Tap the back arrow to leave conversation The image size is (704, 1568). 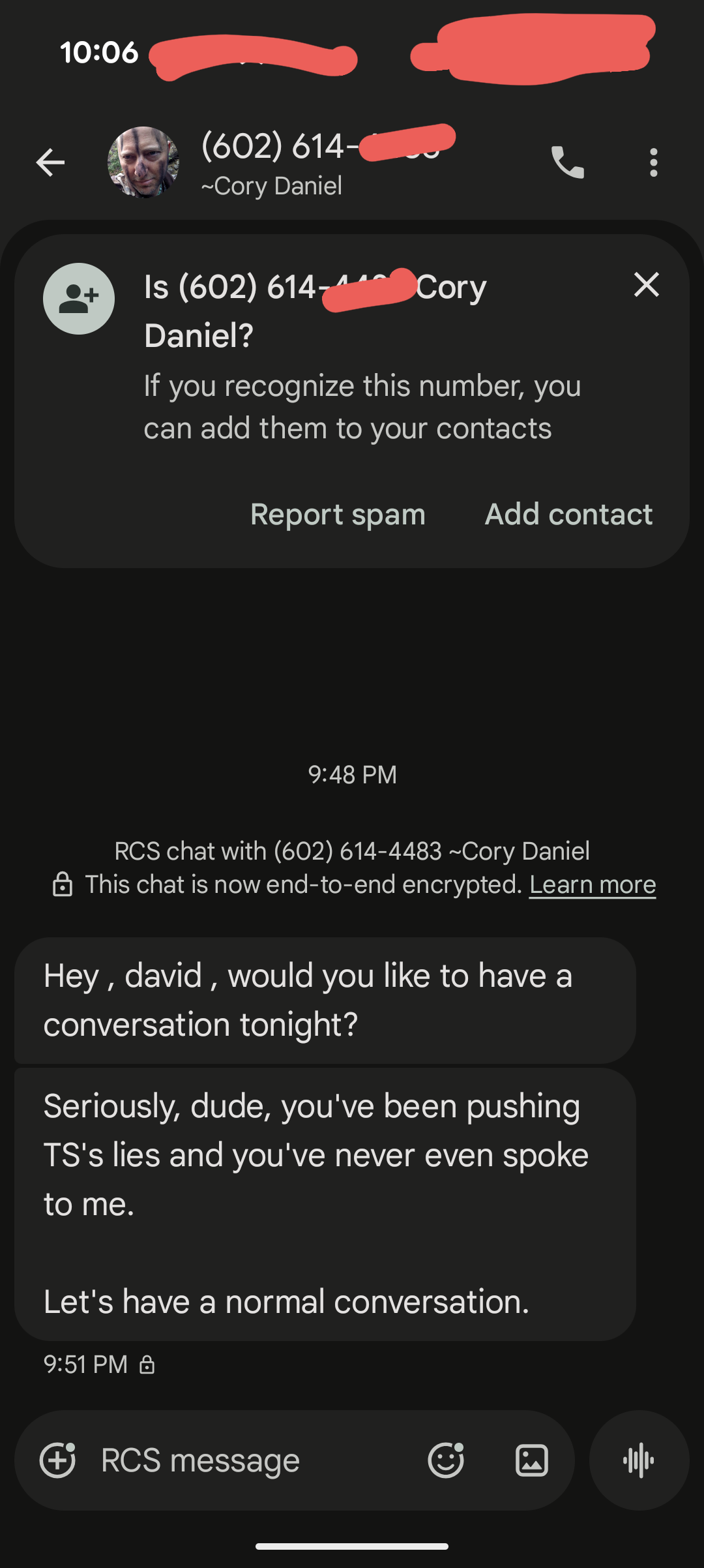click(x=50, y=162)
